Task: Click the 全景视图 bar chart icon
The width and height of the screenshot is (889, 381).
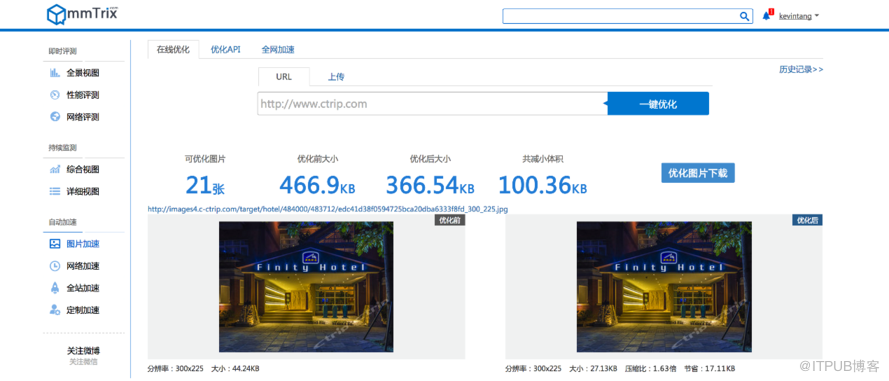Action: point(55,73)
